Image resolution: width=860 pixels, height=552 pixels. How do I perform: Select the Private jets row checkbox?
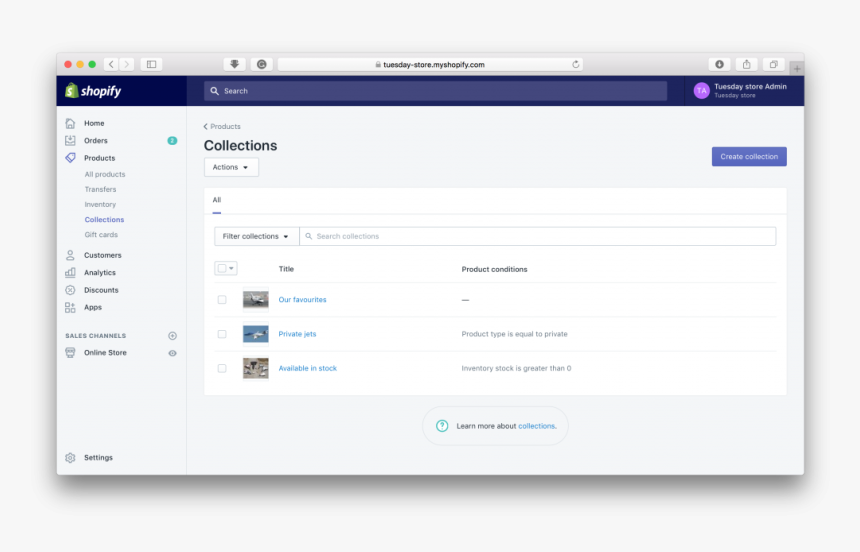tap(222, 334)
